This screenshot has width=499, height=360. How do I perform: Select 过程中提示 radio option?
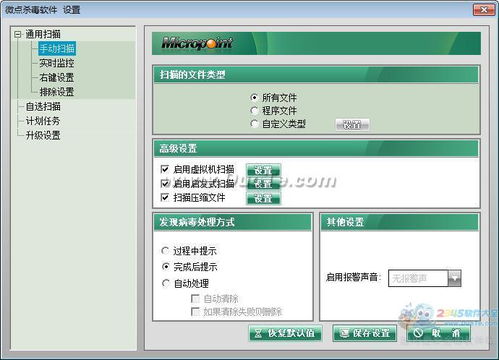pos(165,251)
